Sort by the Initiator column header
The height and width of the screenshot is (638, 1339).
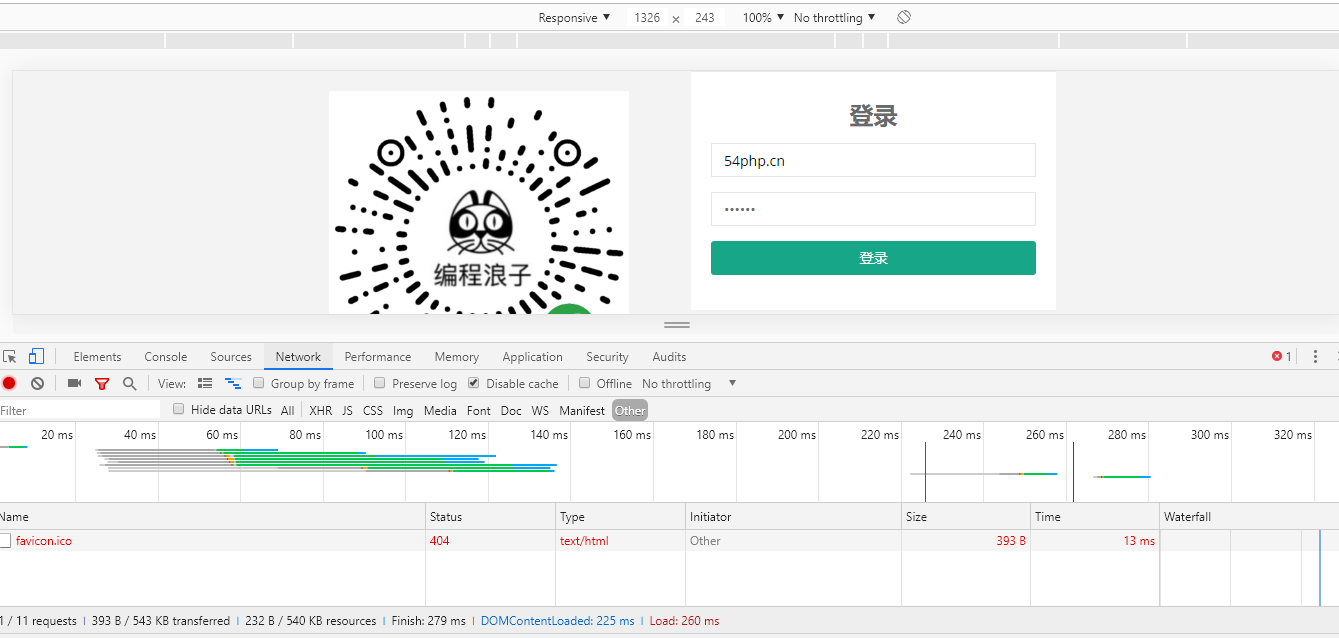(x=793, y=517)
